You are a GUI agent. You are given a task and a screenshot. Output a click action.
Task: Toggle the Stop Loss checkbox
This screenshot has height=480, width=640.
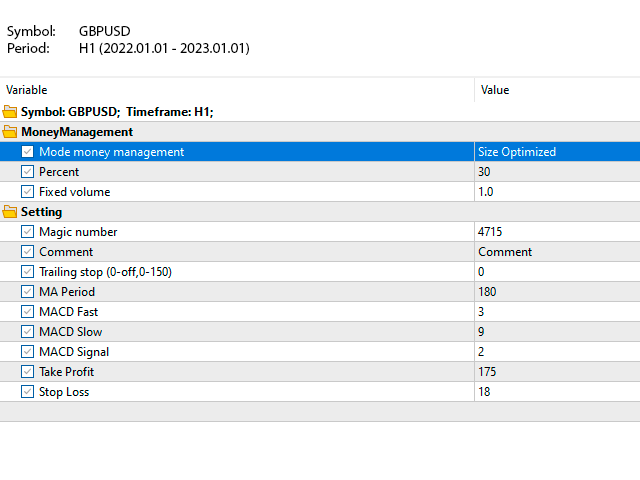(27, 391)
